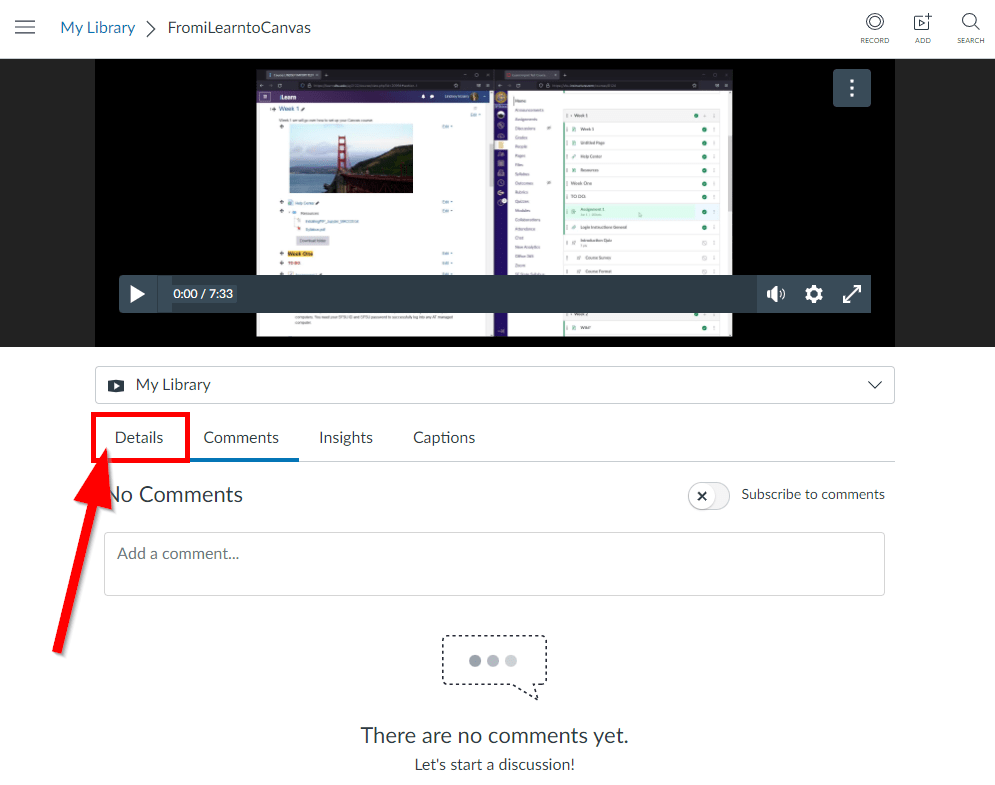The height and width of the screenshot is (785, 995).
Task: Select the Comments tab
Action: coord(241,437)
